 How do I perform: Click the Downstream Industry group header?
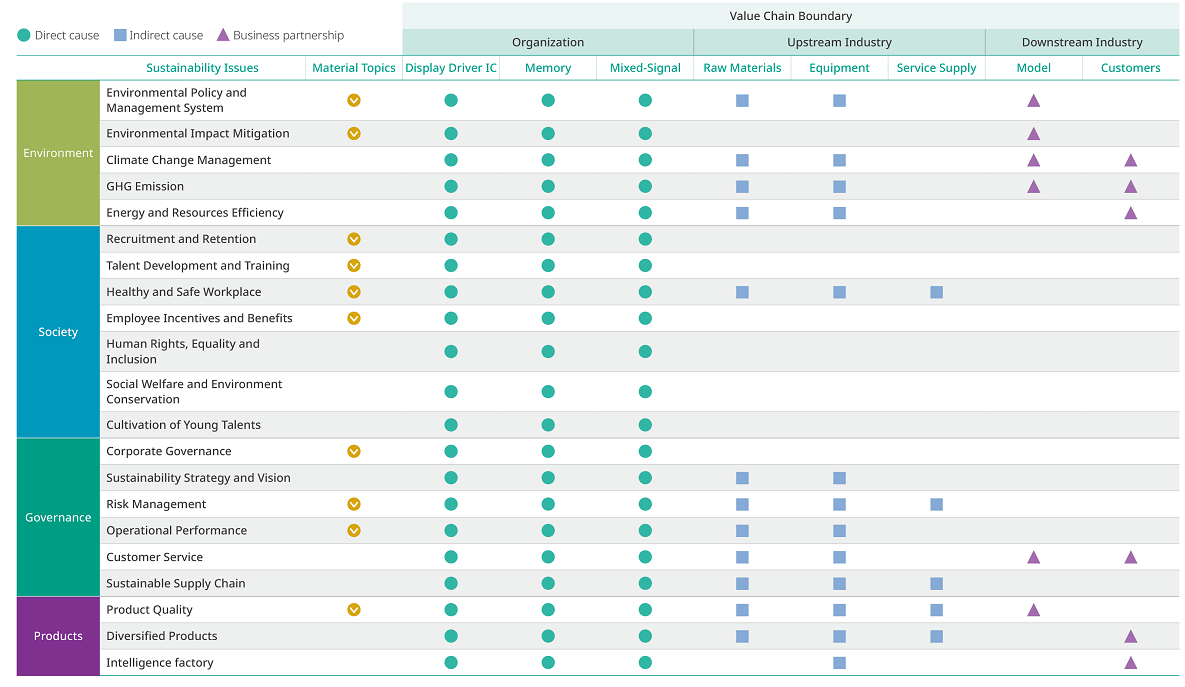(1082, 42)
